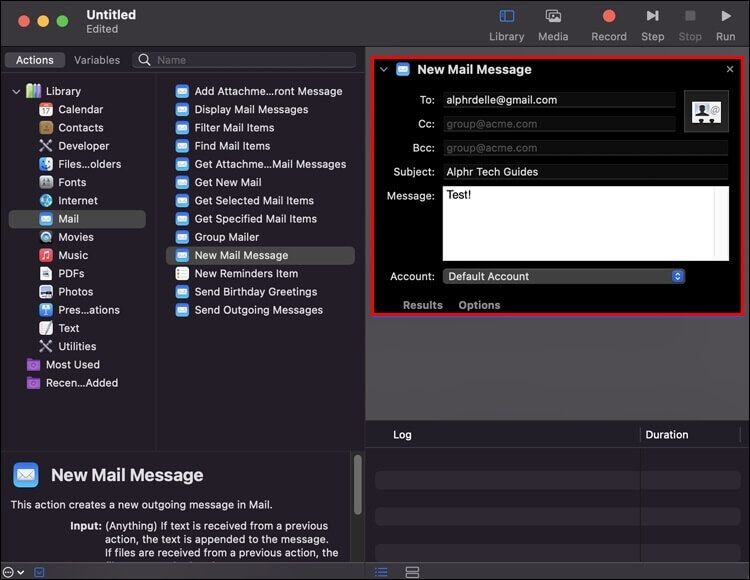Remove the New Mail Message action
Image resolution: width=750 pixels, height=580 pixels.
point(729,69)
